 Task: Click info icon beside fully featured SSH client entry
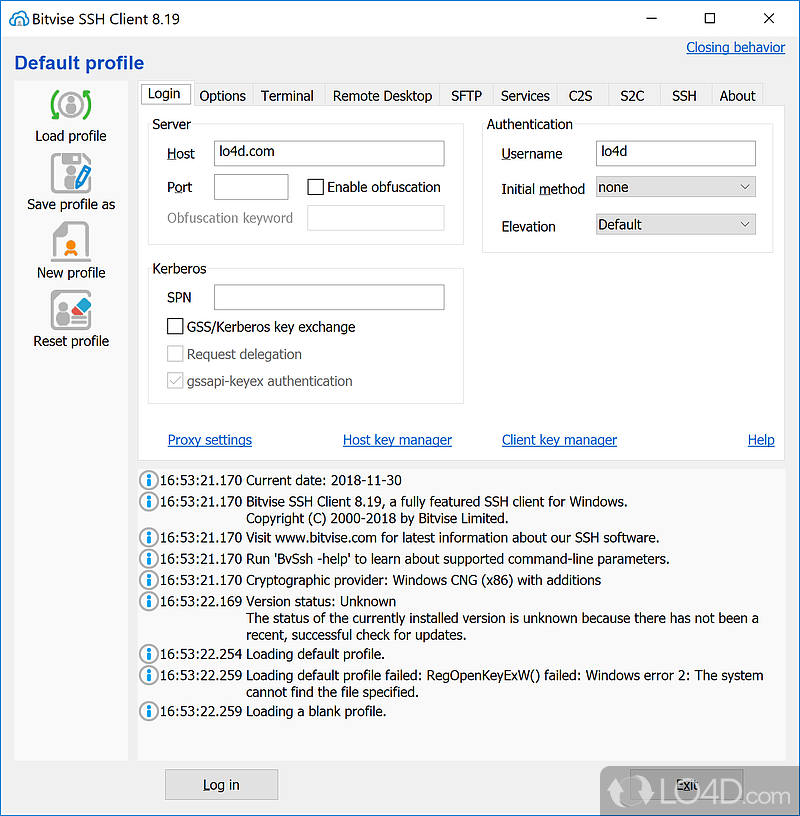click(x=149, y=501)
